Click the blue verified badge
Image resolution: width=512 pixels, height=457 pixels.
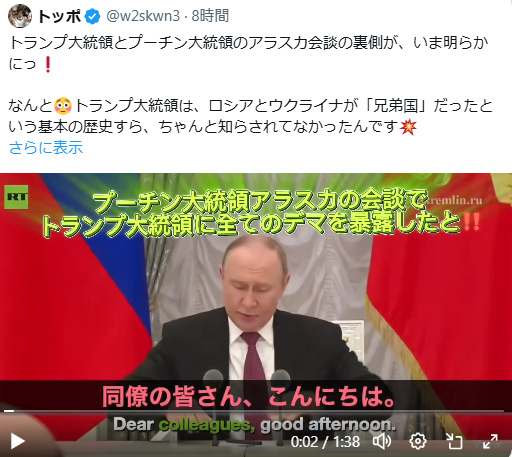click(x=92, y=16)
